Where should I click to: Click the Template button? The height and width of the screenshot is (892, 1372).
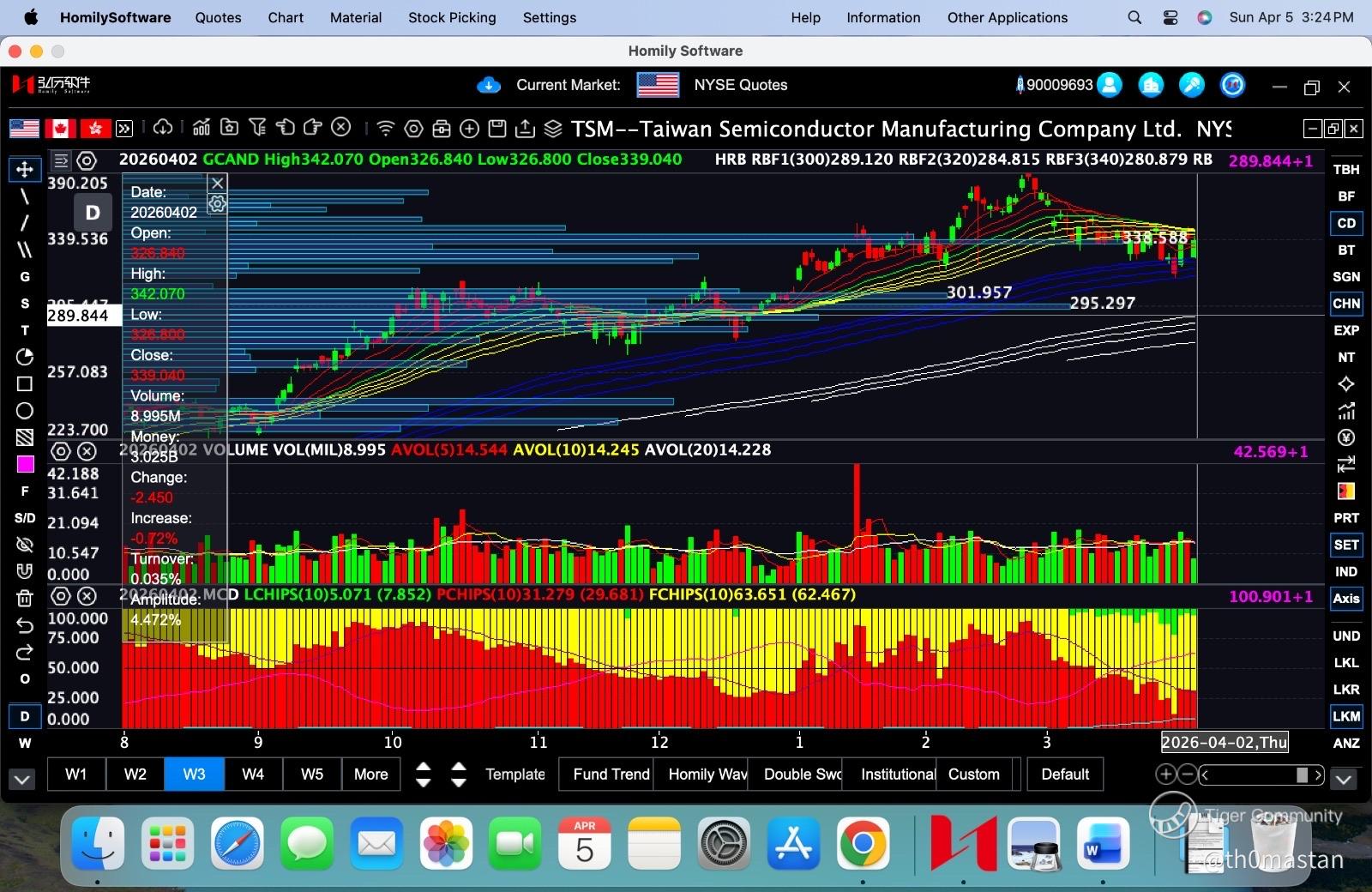click(x=515, y=774)
